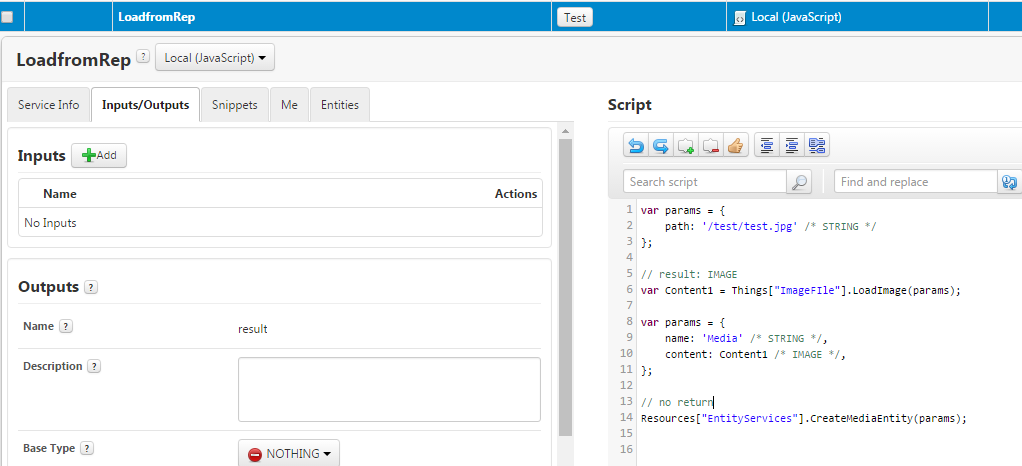Image resolution: width=1022 pixels, height=466 pixels.
Task: Open the Me tab
Action: coord(289,104)
